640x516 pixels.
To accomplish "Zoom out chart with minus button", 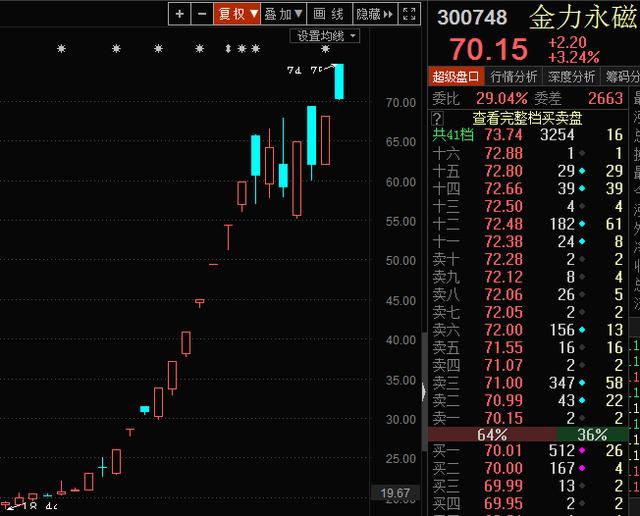I will click(x=202, y=14).
